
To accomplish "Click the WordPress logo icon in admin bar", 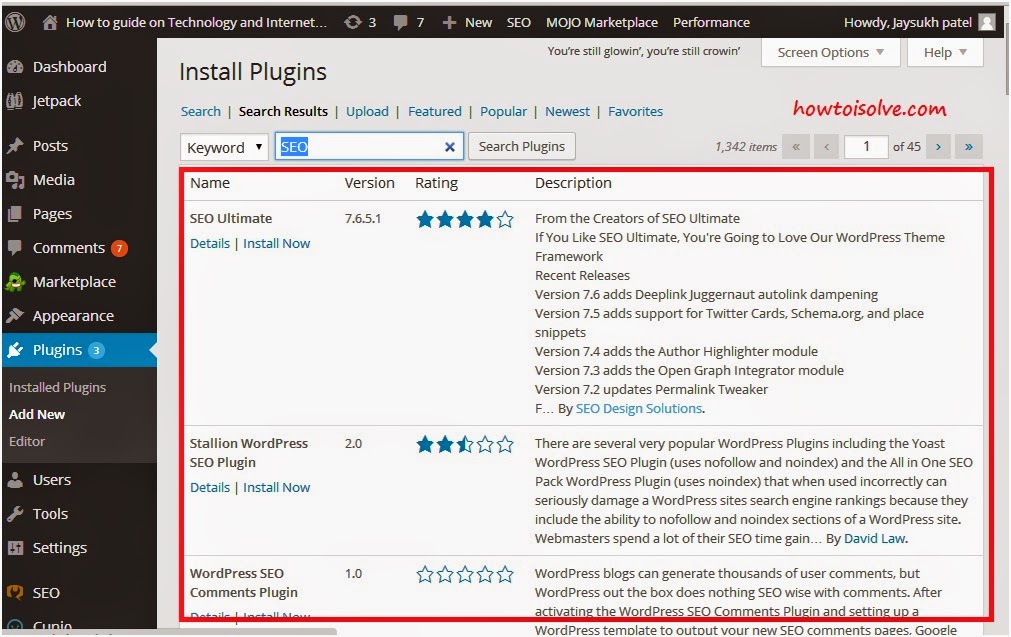I will pos(15,23).
